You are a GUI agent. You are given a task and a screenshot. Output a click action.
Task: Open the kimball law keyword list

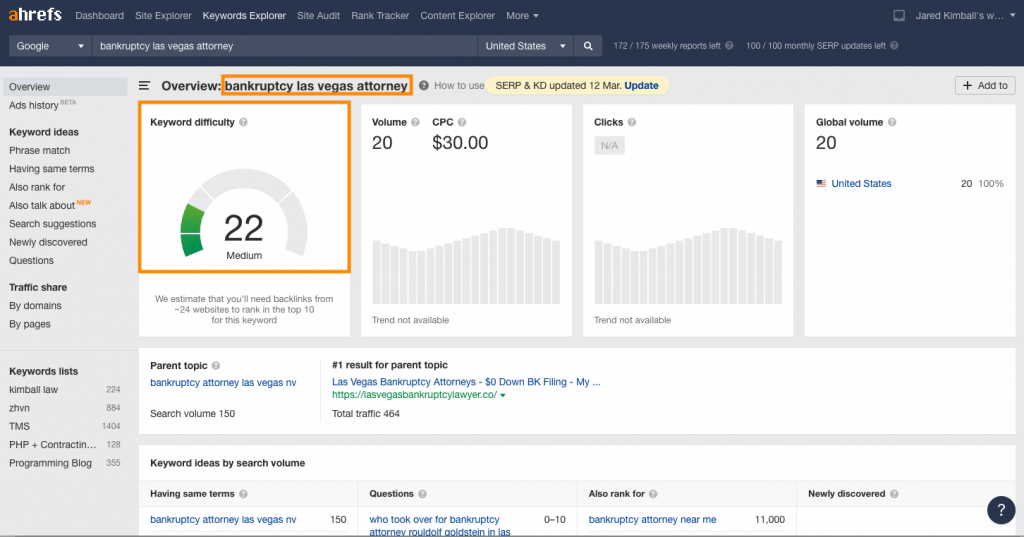point(33,389)
